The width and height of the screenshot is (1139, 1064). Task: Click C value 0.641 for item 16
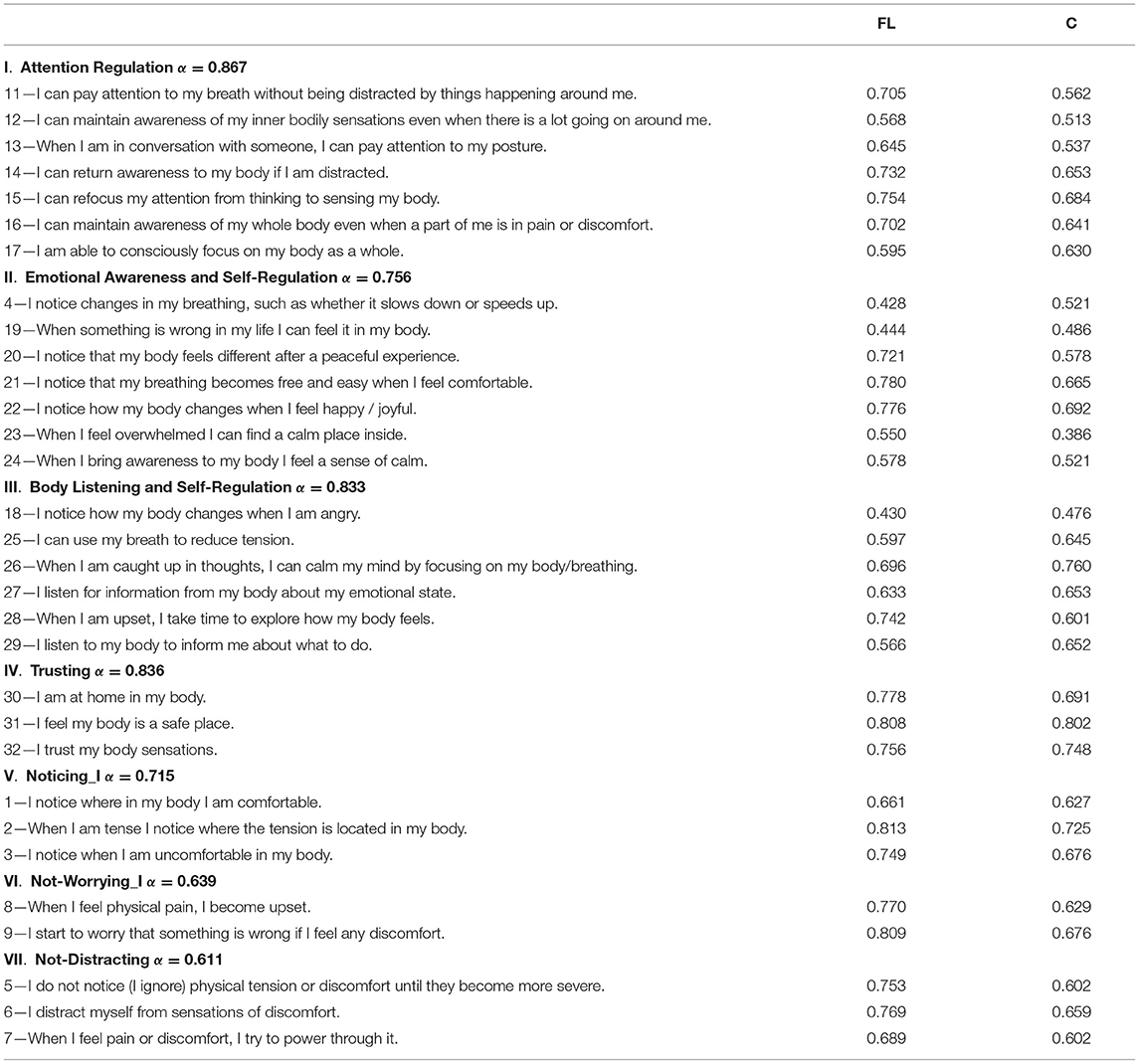click(1070, 225)
